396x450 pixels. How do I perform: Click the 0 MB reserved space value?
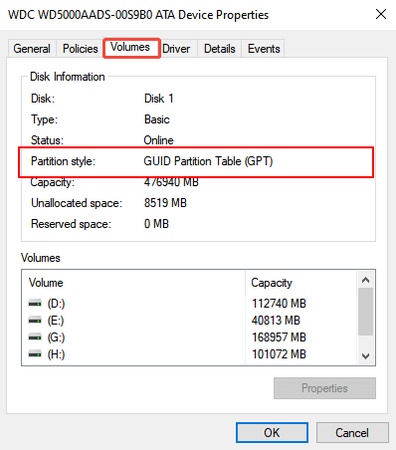coord(156,224)
